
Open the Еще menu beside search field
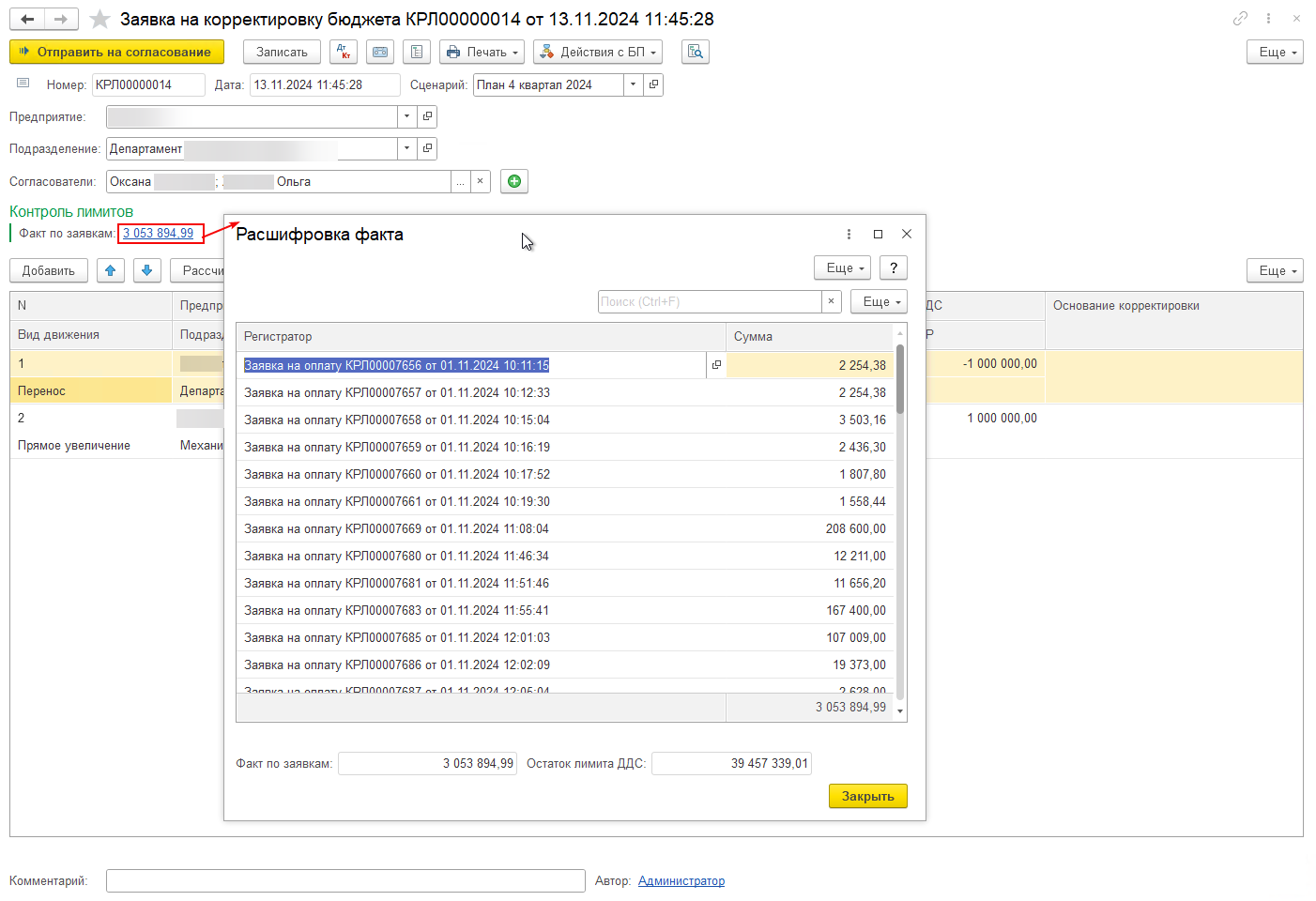pos(879,301)
